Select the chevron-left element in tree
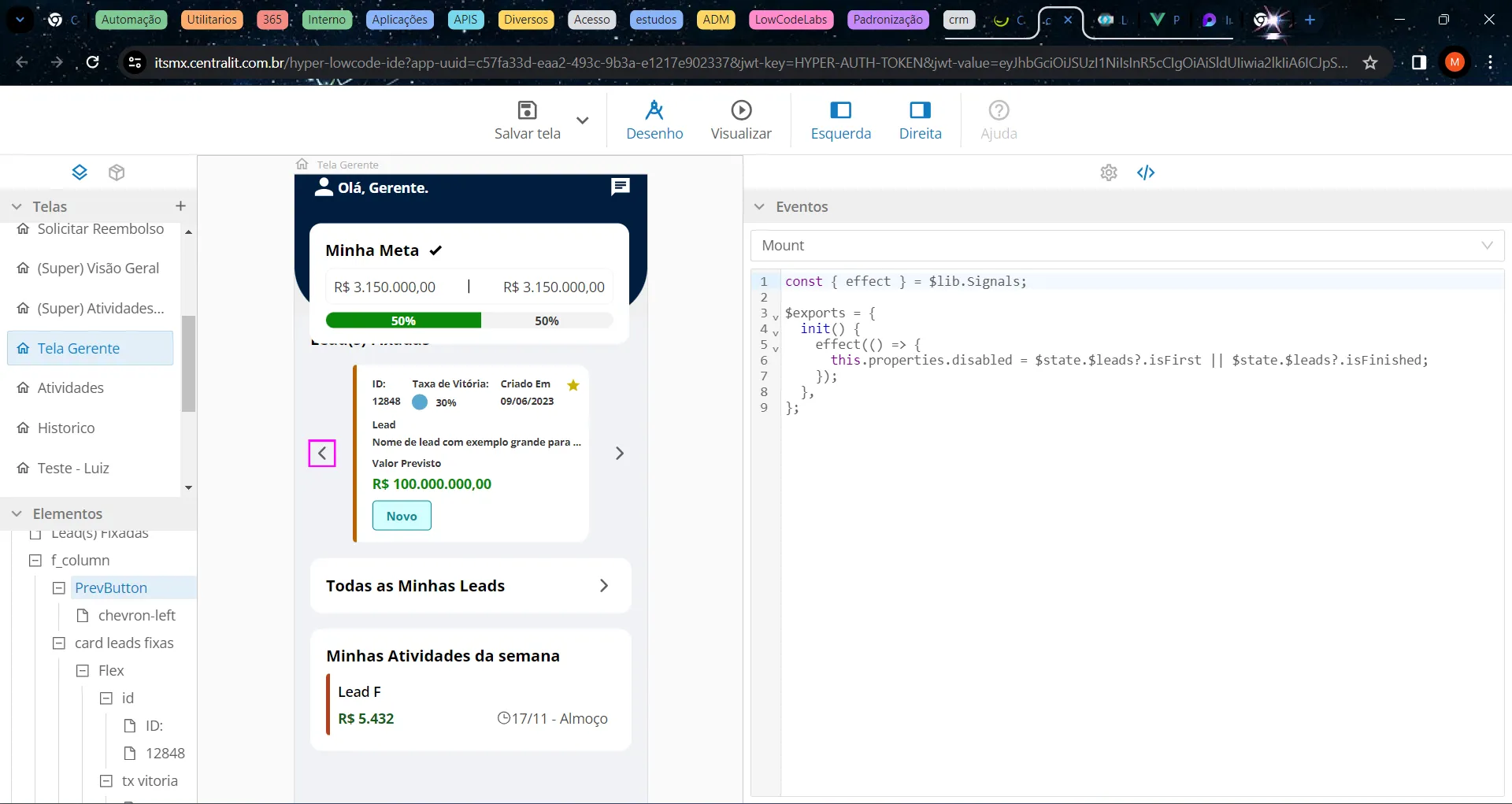 click(136, 616)
